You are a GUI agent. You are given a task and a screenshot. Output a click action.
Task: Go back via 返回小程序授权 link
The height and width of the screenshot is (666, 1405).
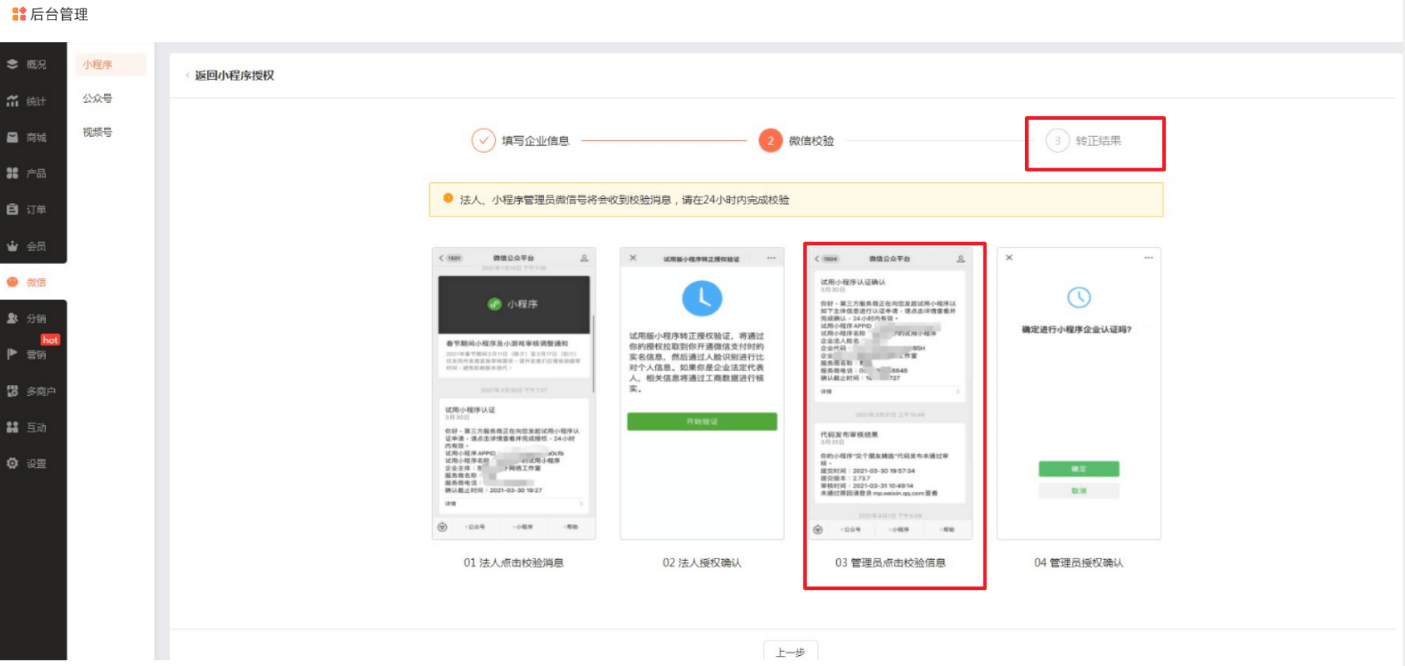pyautogui.click(x=234, y=75)
